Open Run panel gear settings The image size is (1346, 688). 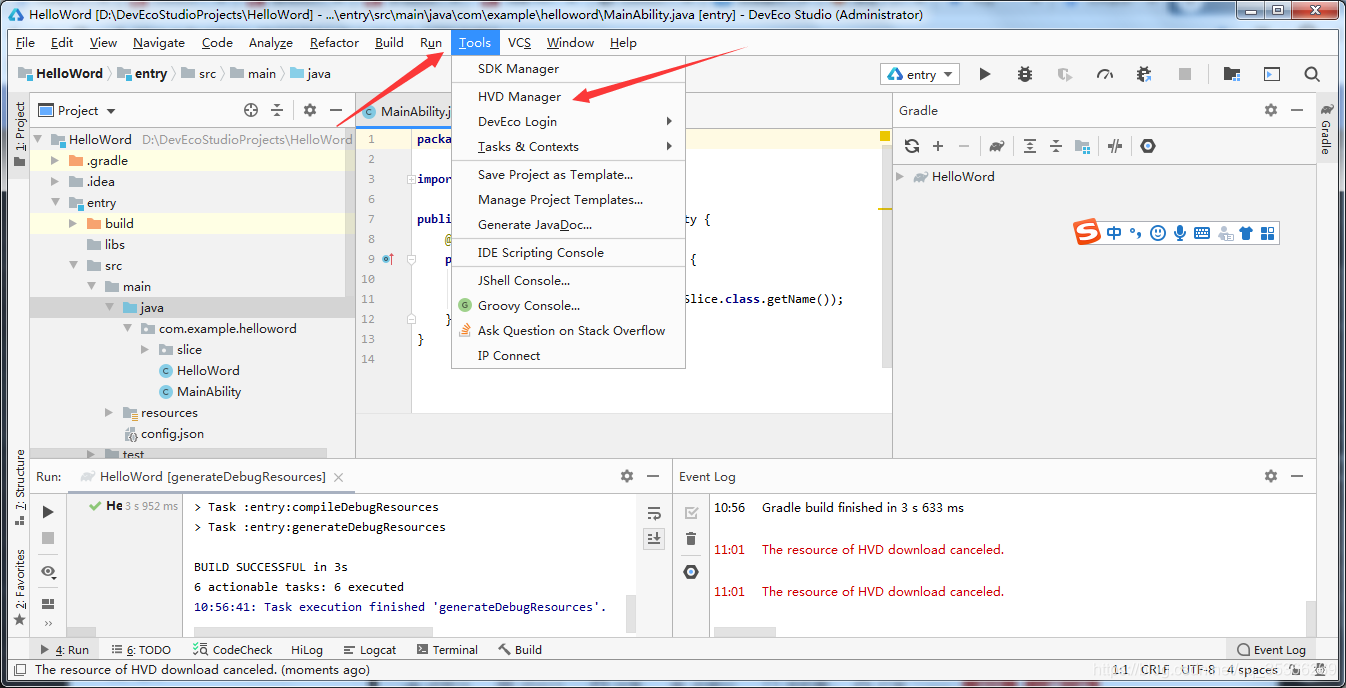(627, 476)
